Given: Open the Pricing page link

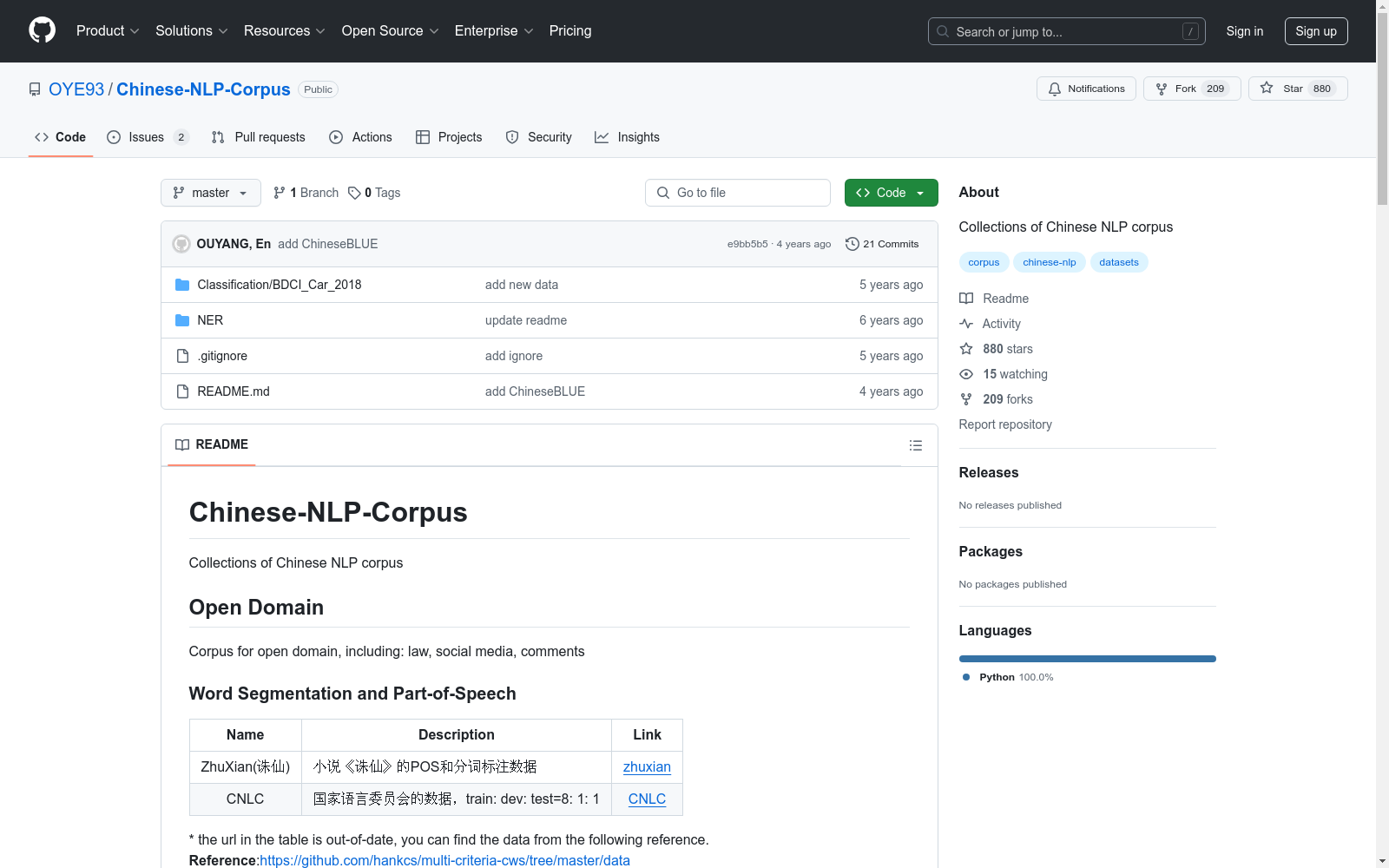Looking at the screenshot, I should tap(570, 31).
